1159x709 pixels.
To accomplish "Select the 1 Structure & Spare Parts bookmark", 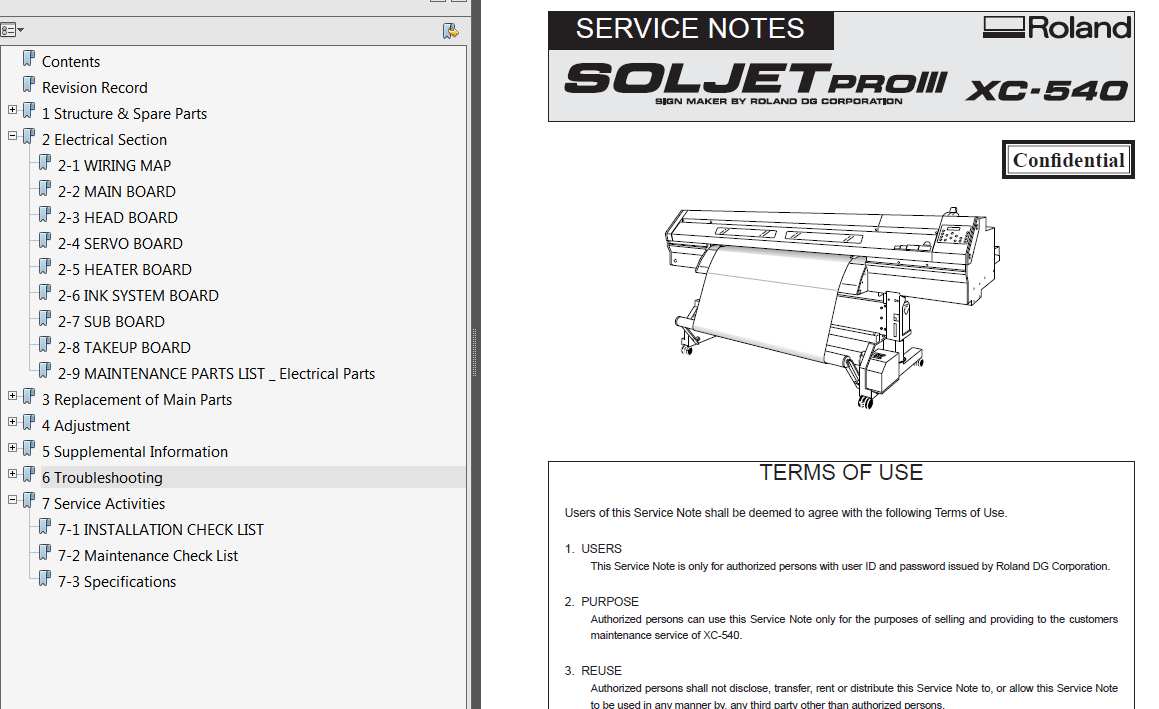I will coord(124,114).
